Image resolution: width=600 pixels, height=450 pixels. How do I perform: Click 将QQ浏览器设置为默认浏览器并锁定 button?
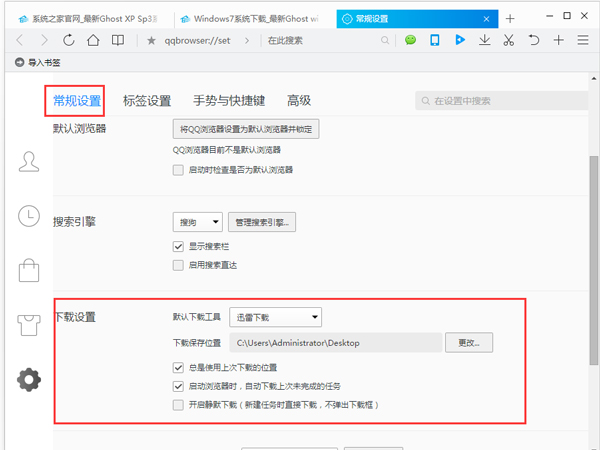pos(246,129)
